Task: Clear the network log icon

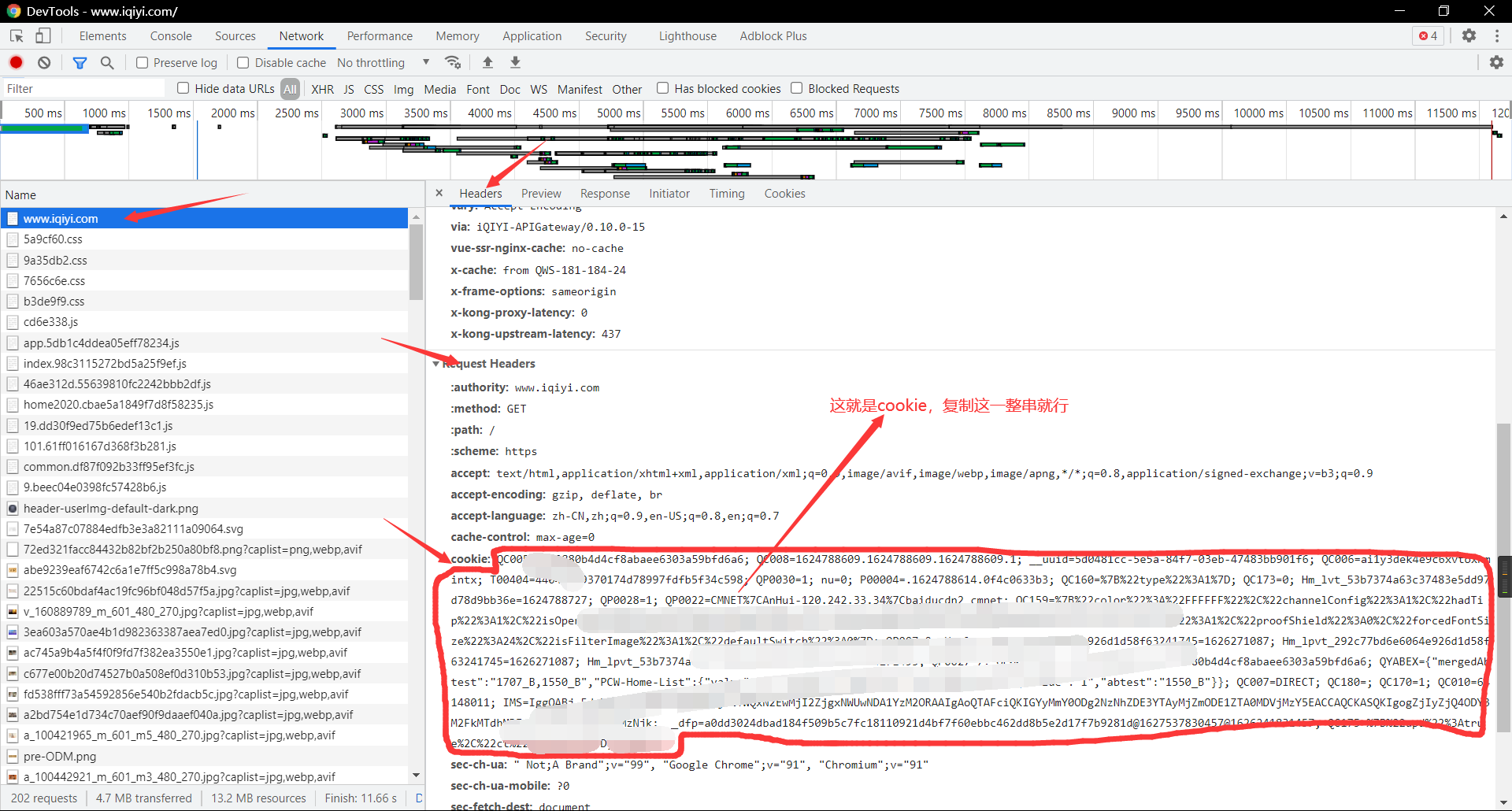Action: (x=44, y=62)
